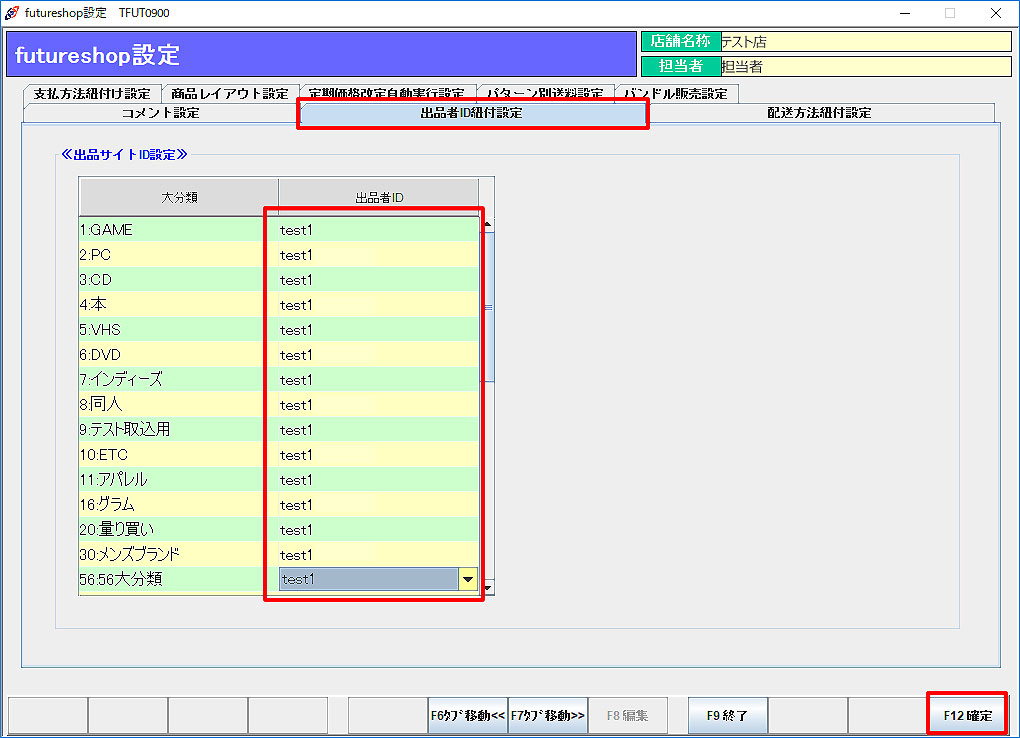Select the 出品者ID cell for 1:GAME
The height and width of the screenshot is (738, 1020).
click(x=378, y=230)
